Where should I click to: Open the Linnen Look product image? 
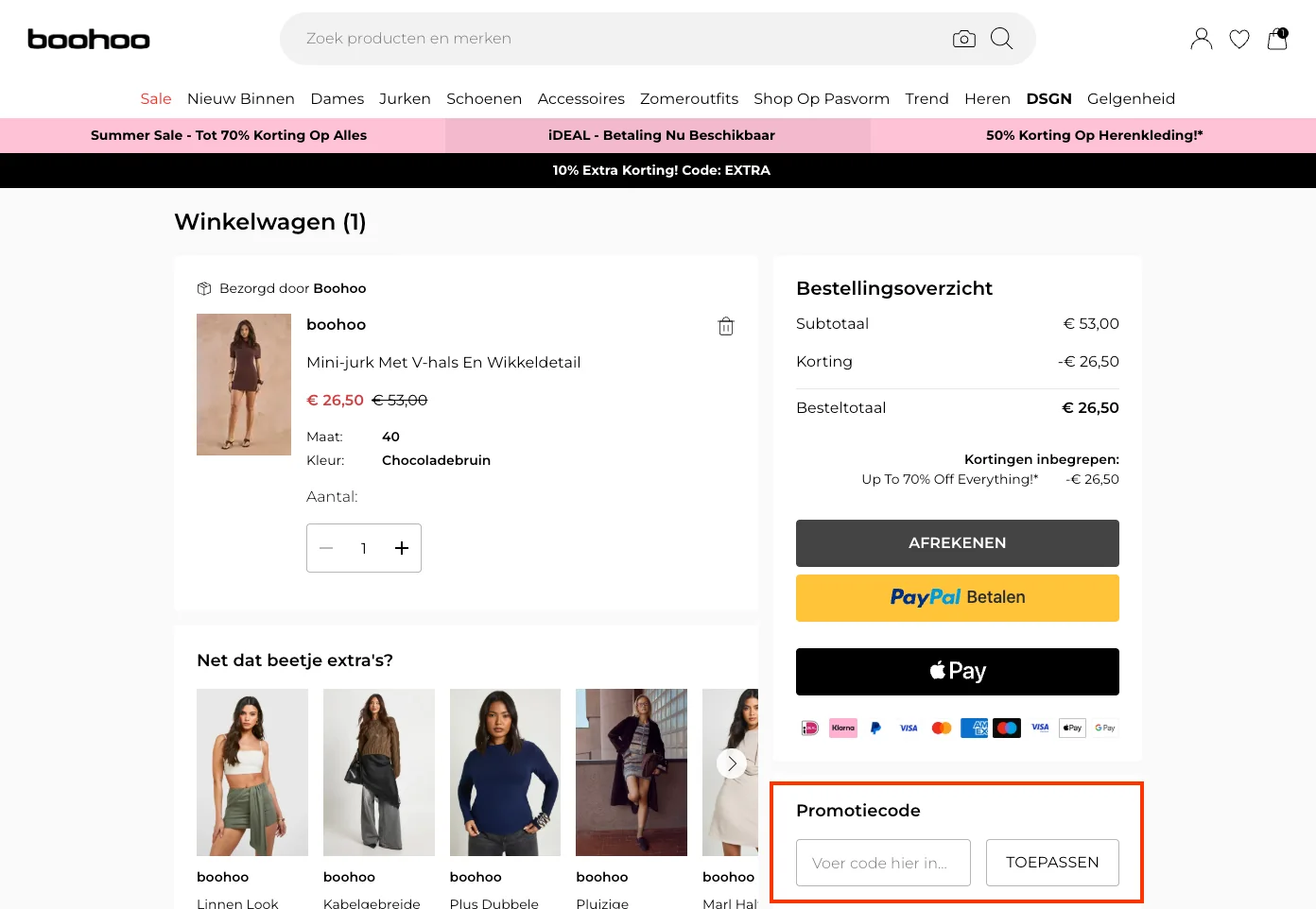252,772
